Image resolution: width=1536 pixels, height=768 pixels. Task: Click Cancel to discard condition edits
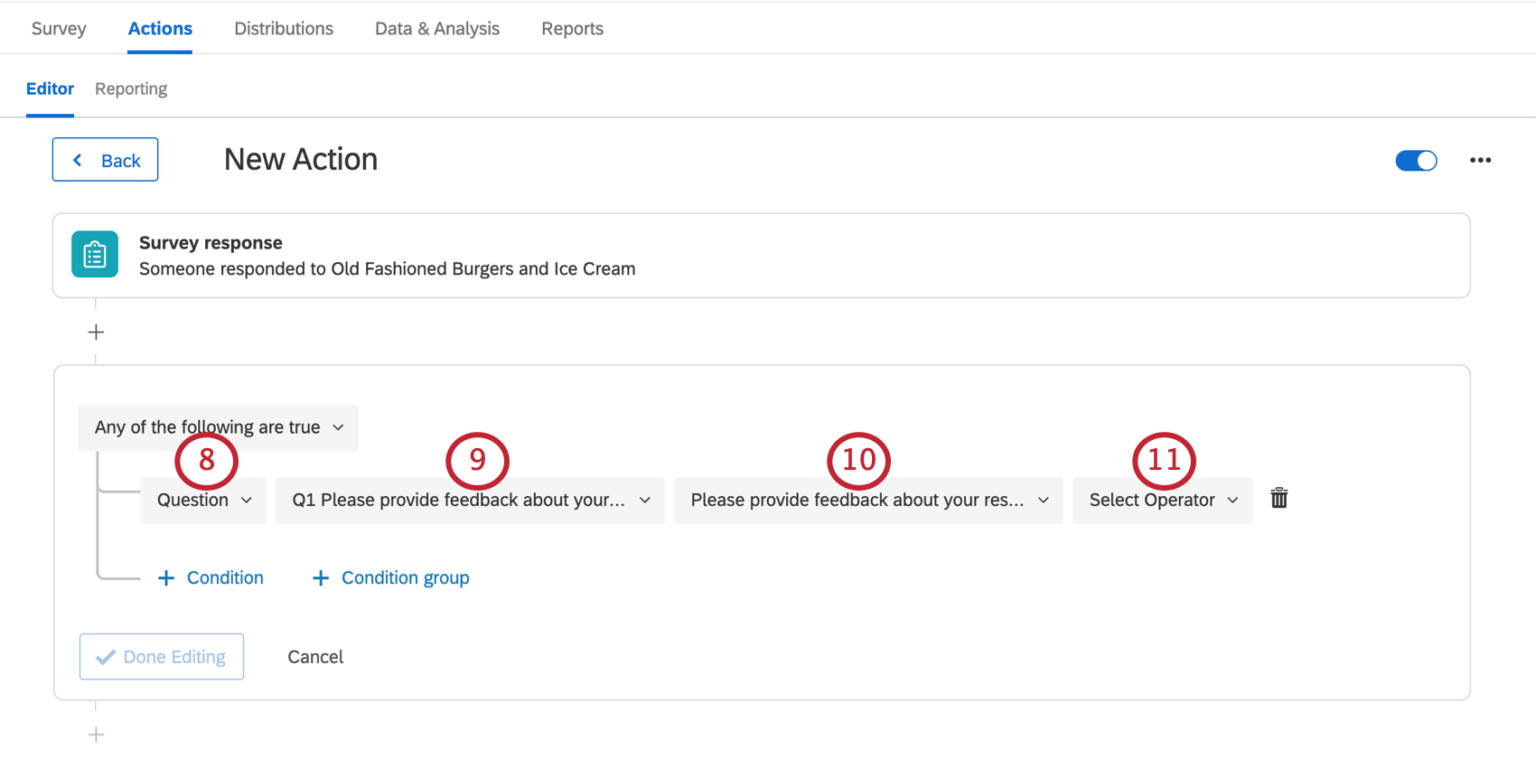[315, 657]
